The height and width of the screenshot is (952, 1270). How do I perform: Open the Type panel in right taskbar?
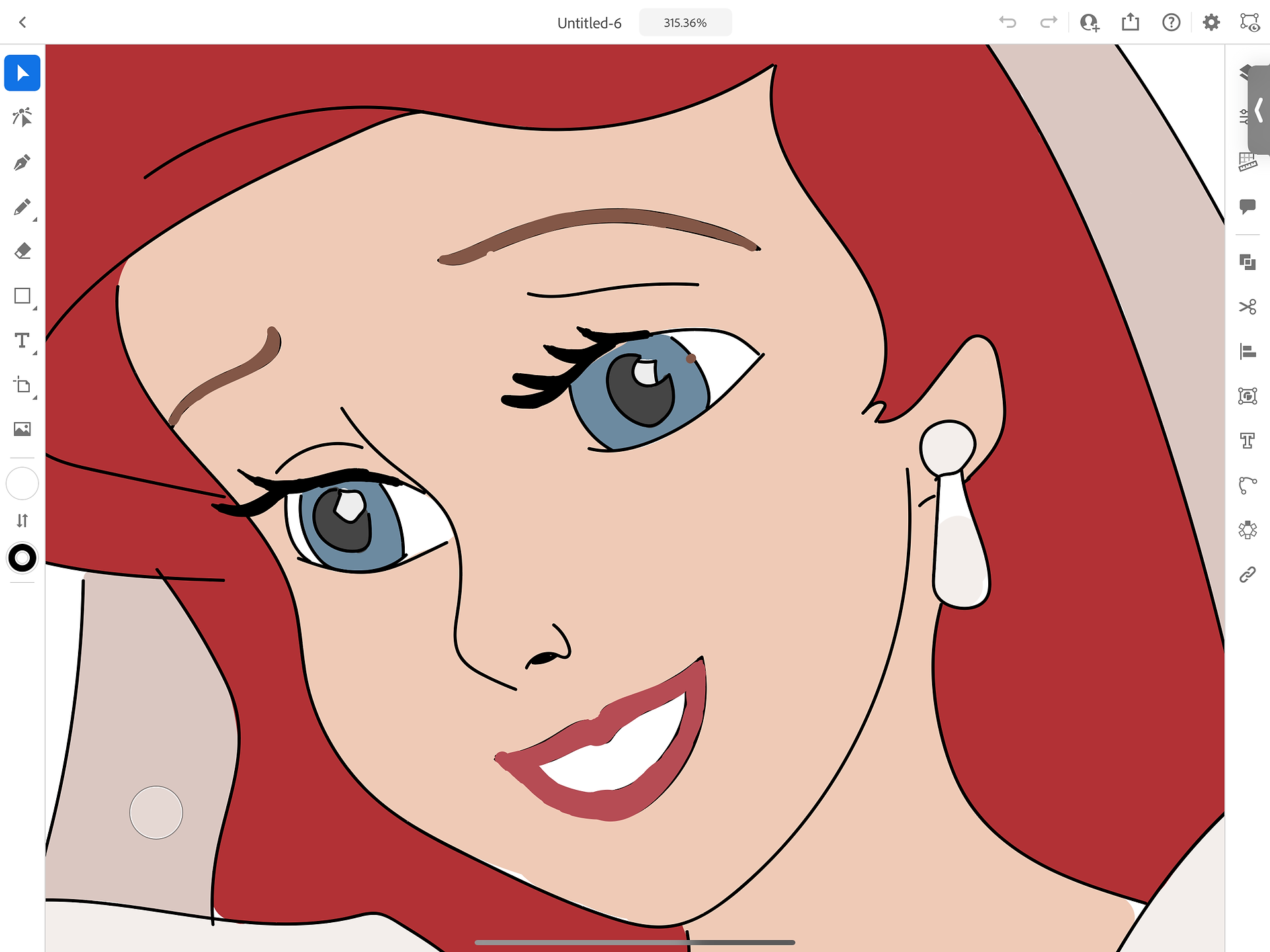click(x=1248, y=441)
